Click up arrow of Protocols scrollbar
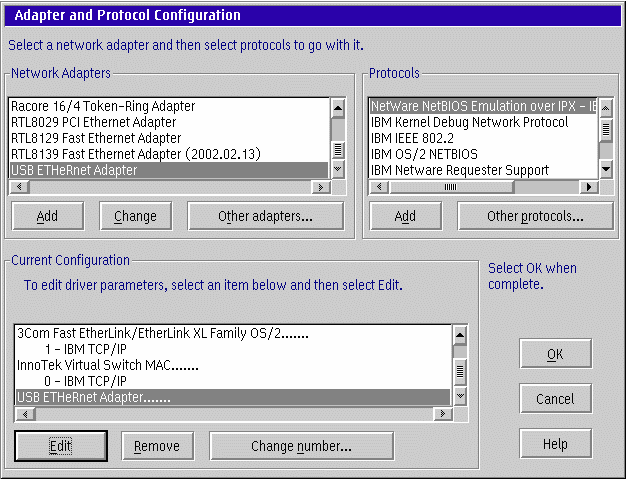The image size is (628, 480). click(x=606, y=108)
